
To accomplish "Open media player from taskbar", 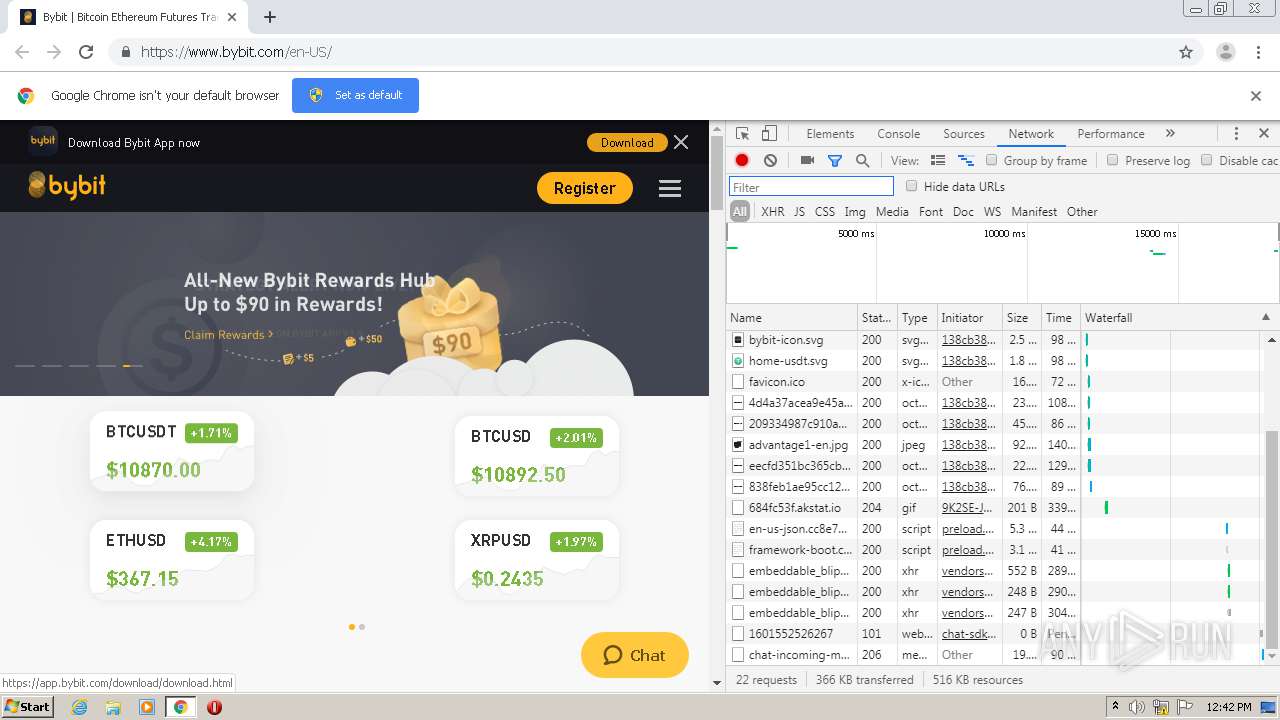I will [147, 707].
